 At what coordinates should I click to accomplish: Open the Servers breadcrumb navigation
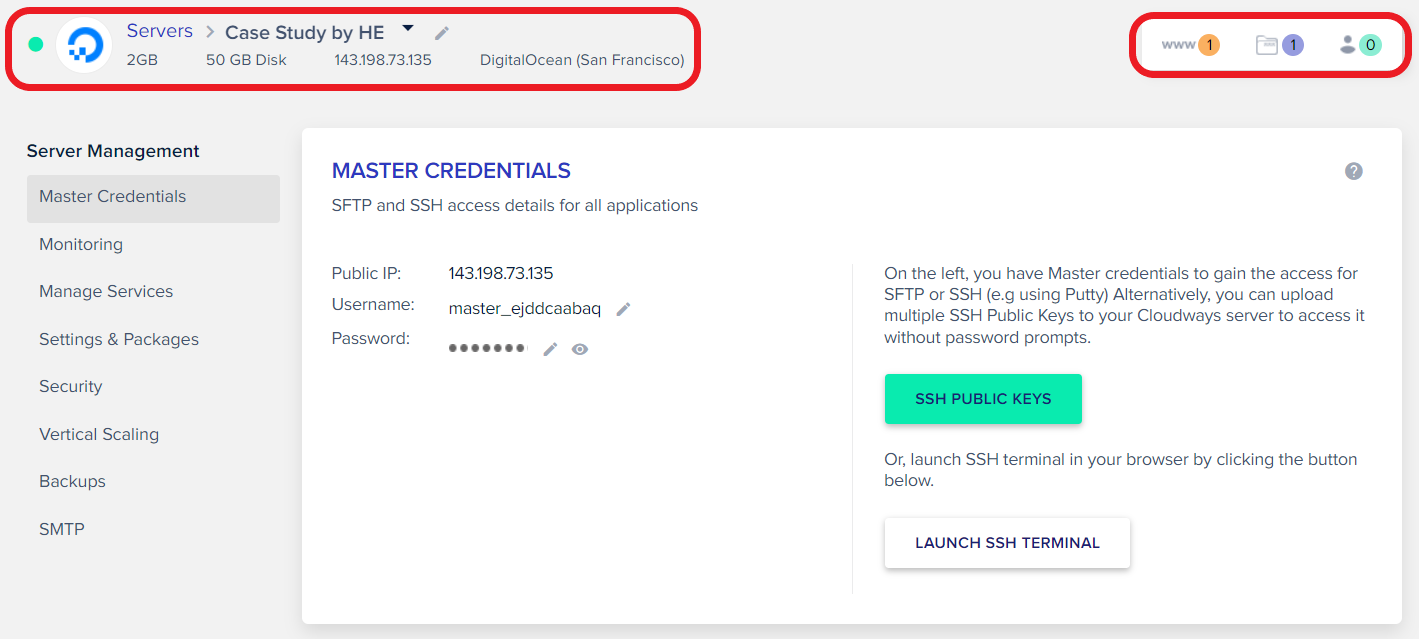tap(159, 30)
